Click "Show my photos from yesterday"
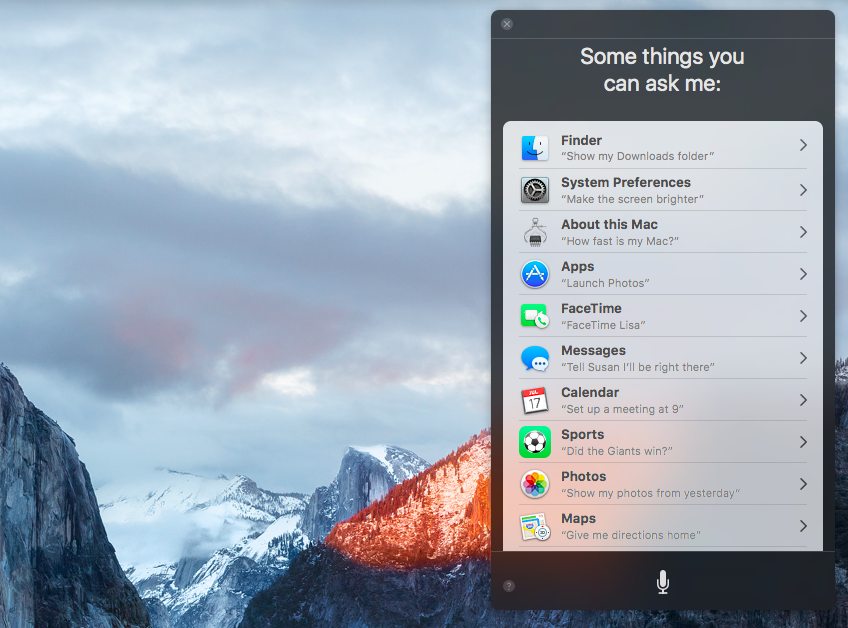Viewport: 848px width, 628px height. 651,493
